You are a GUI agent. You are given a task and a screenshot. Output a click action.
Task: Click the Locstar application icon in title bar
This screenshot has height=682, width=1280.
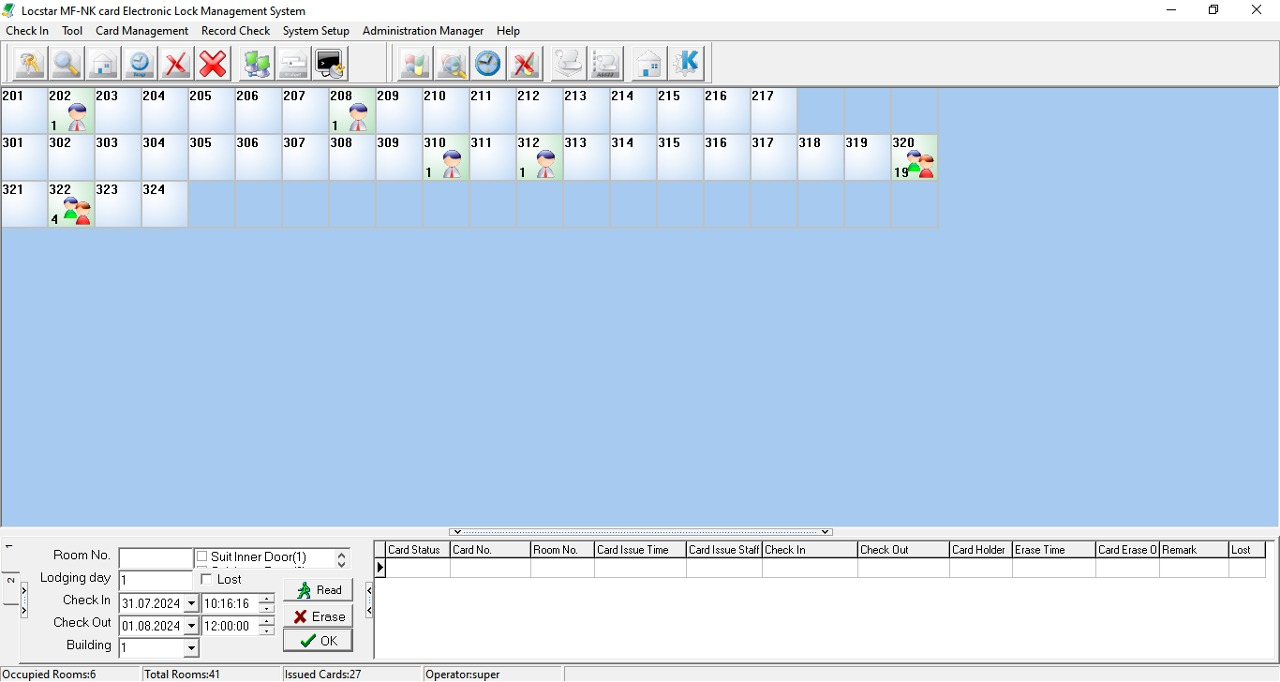[9, 10]
